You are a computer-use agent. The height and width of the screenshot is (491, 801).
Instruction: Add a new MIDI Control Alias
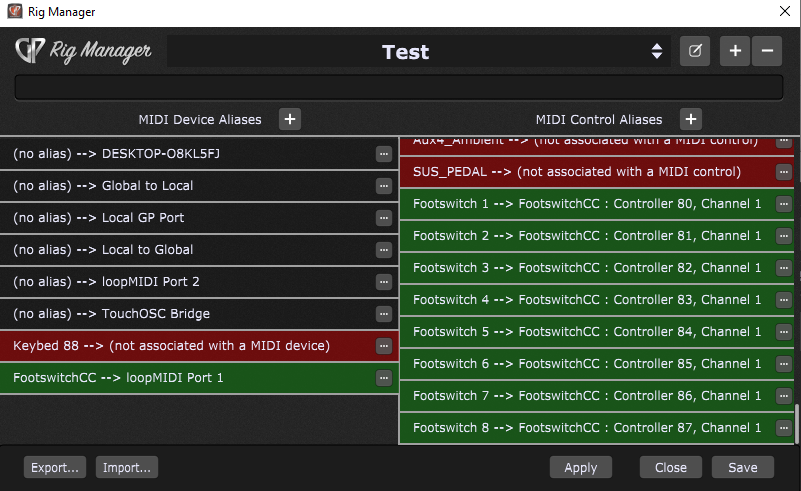(690, 119)
